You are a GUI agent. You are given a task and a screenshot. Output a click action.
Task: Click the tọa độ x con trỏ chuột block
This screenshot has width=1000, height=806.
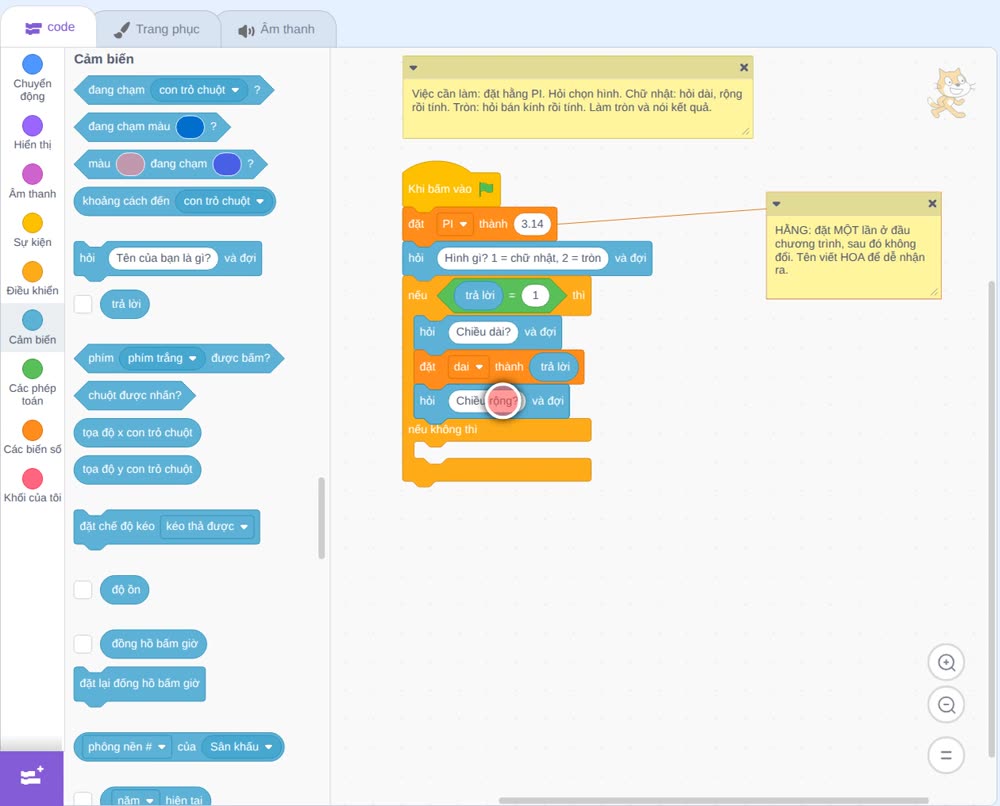137,432
